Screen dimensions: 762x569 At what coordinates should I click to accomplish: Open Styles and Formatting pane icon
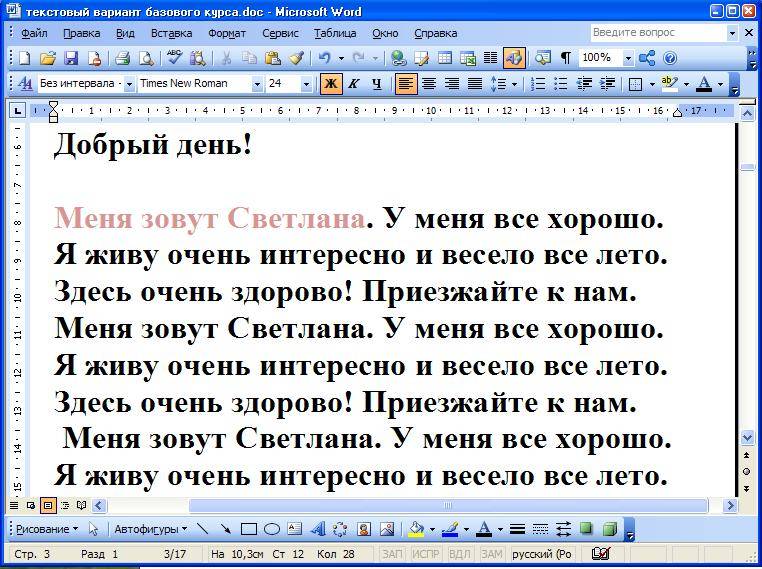pyautogui.click(x=25, y=84)
